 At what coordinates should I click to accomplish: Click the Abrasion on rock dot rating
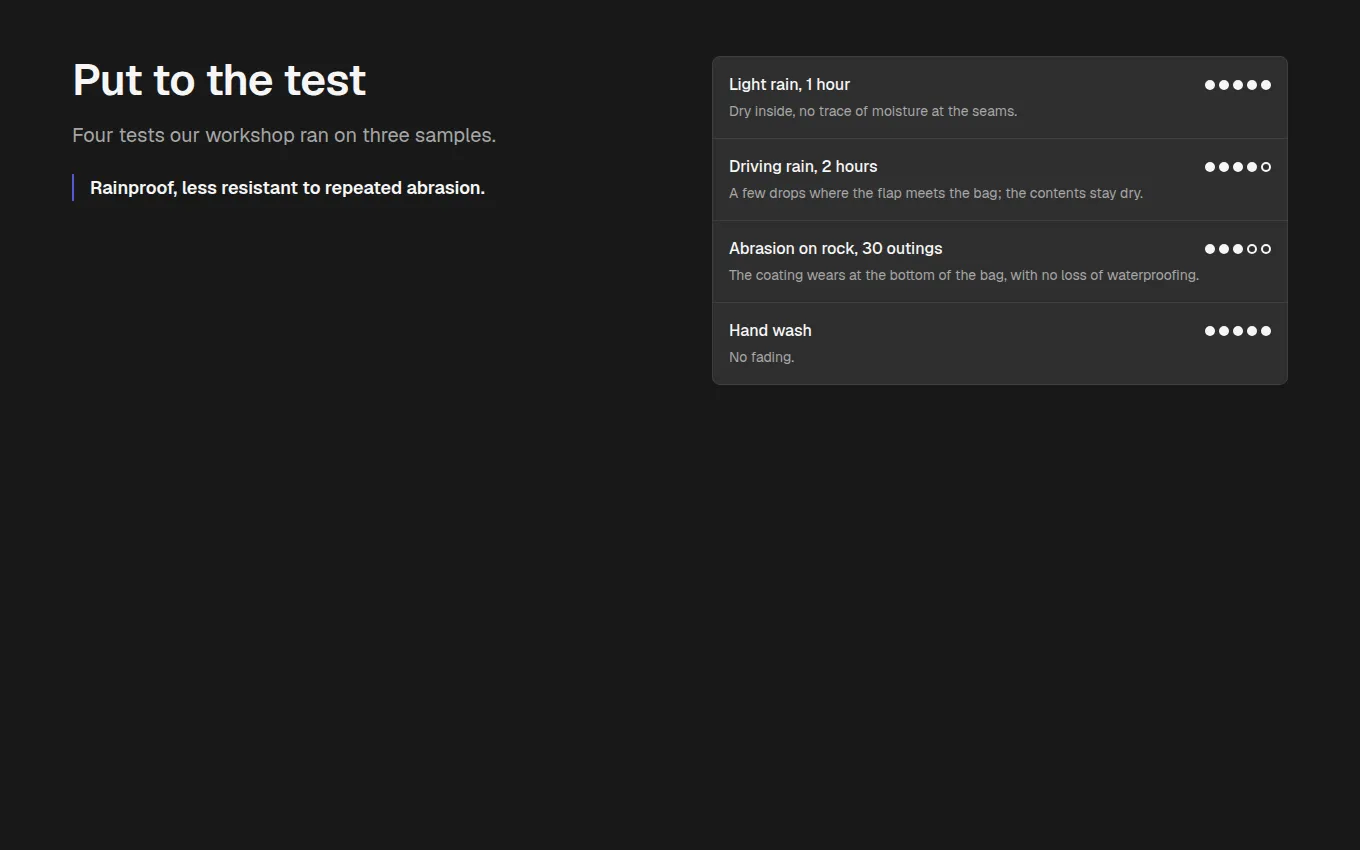[1238, 249]
